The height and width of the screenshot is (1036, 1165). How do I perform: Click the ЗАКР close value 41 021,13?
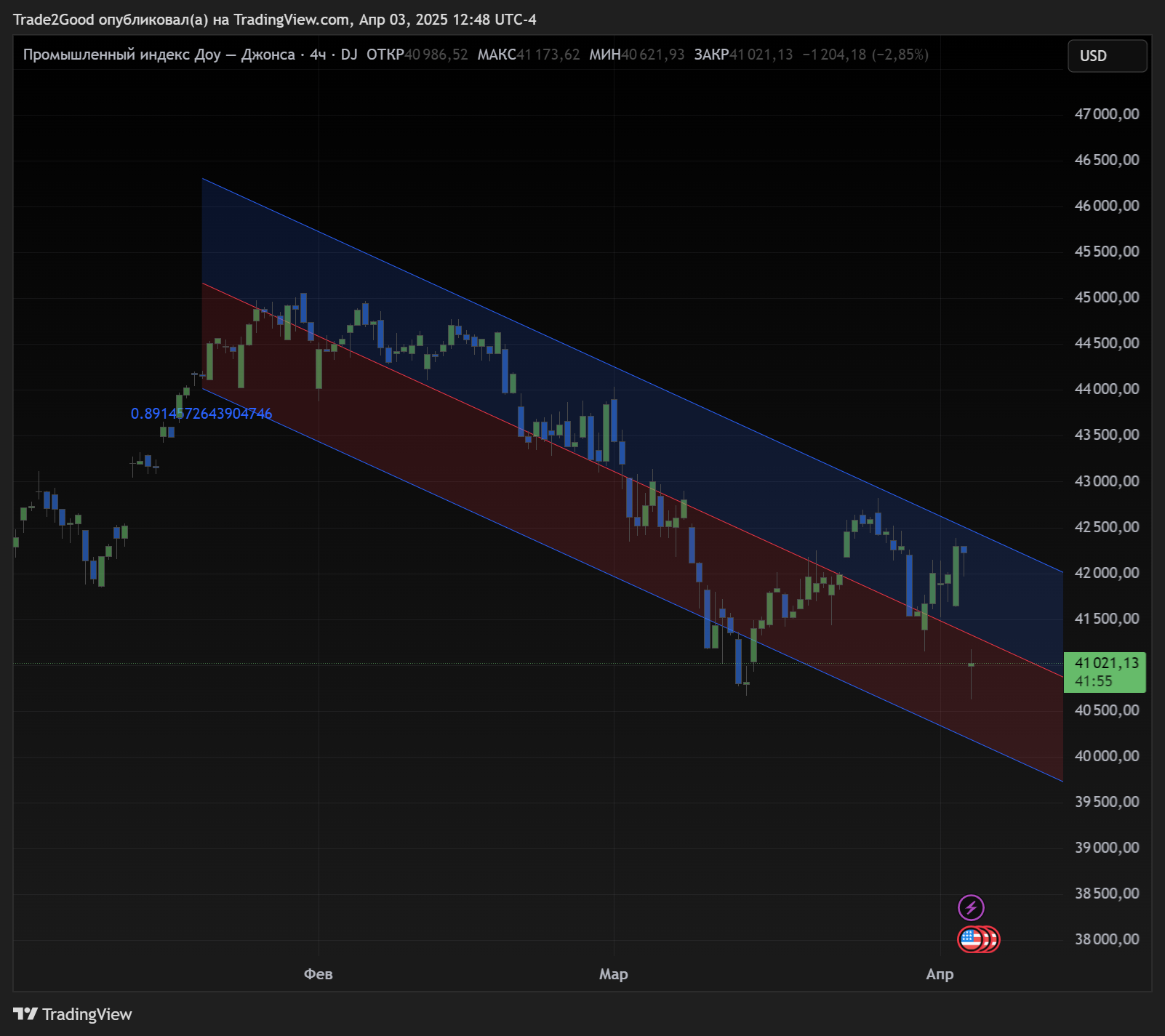point(761,55)
